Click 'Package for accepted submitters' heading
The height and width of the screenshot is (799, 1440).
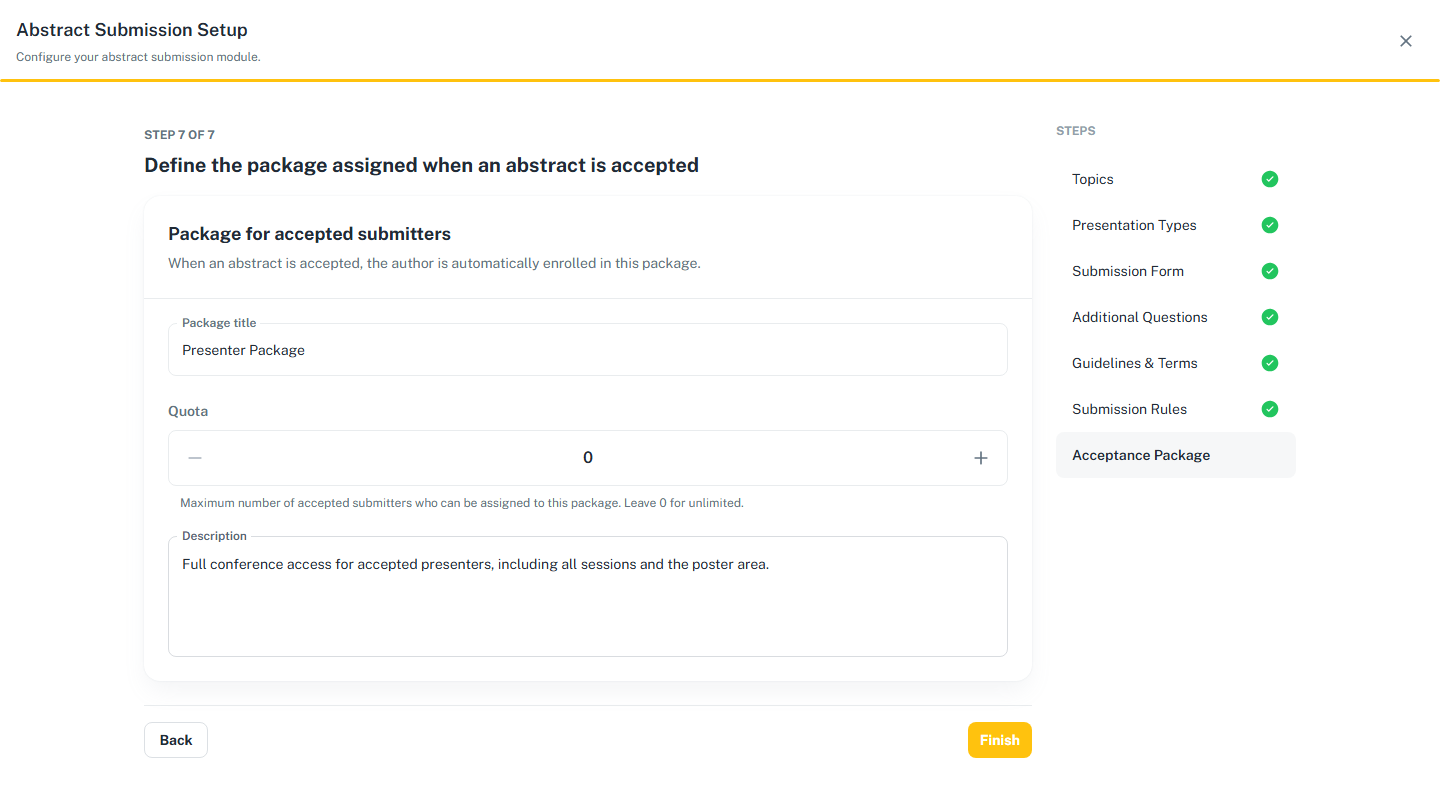click(x=309, y=234)
